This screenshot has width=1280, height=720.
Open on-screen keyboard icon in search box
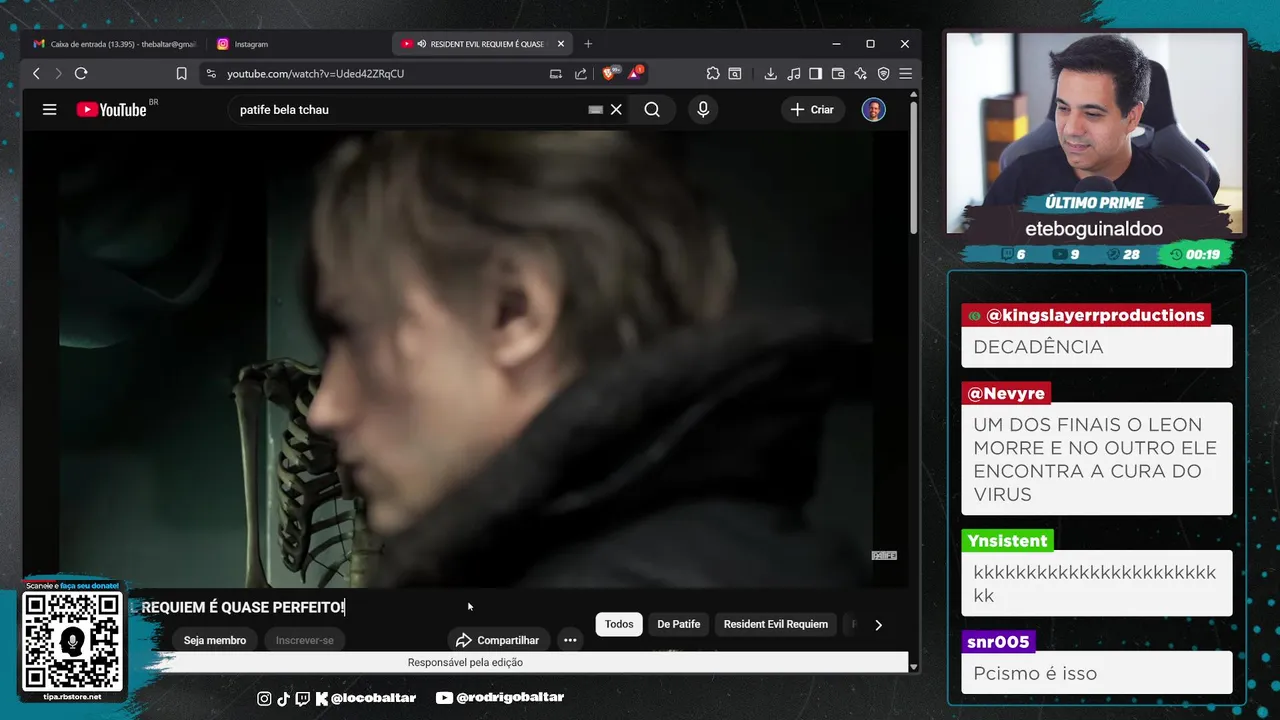pos(595,110)
